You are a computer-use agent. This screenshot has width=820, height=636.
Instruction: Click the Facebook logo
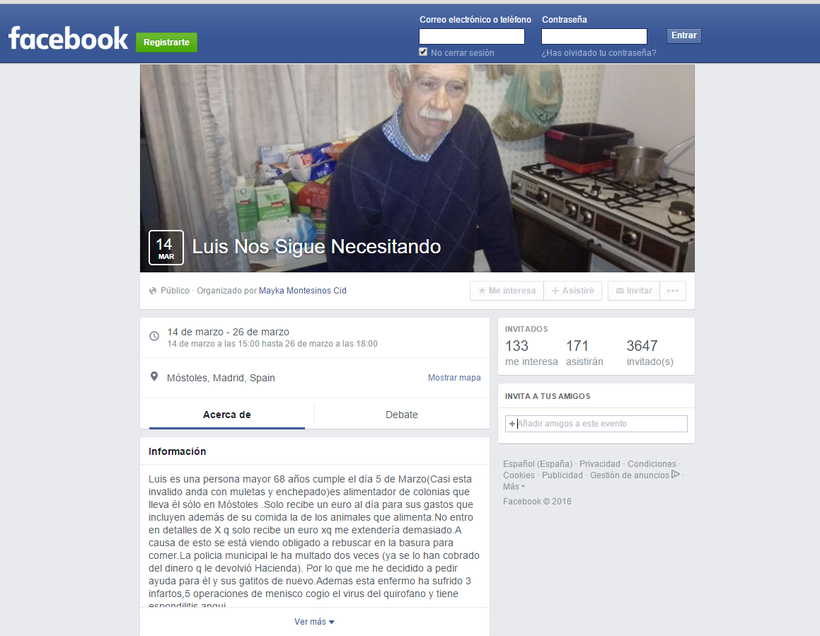tap(68, 39)
